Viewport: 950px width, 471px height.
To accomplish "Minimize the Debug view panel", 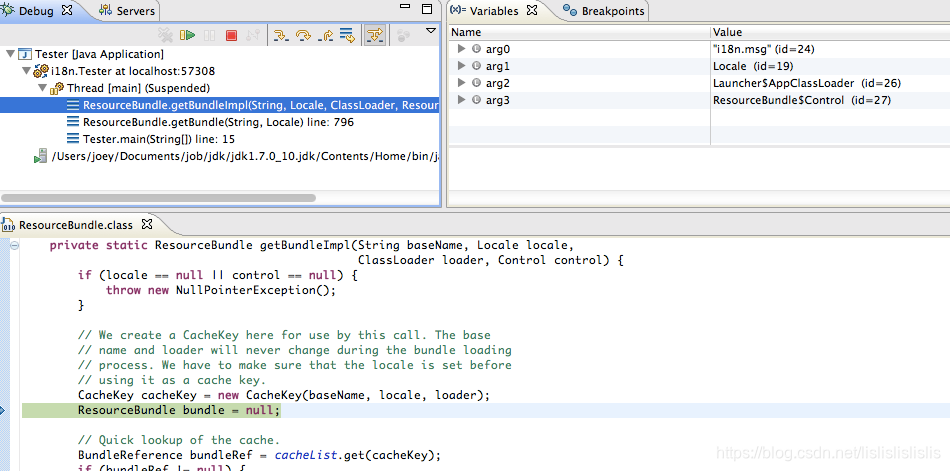I will [405, 7].
